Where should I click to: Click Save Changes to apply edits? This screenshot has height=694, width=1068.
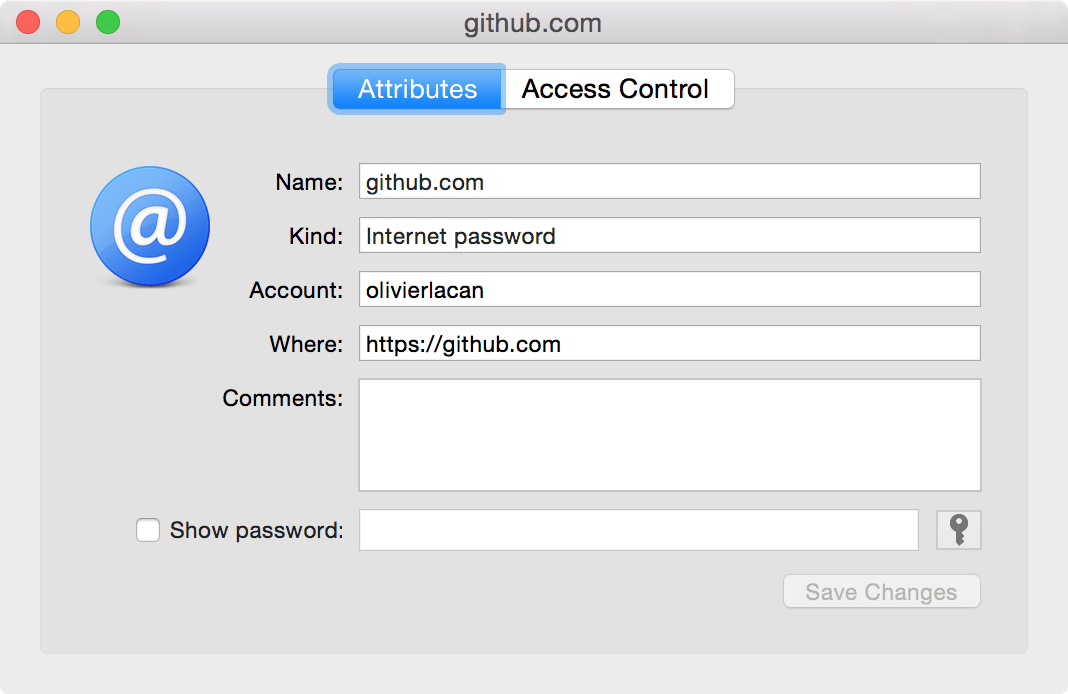coord(881,591)
